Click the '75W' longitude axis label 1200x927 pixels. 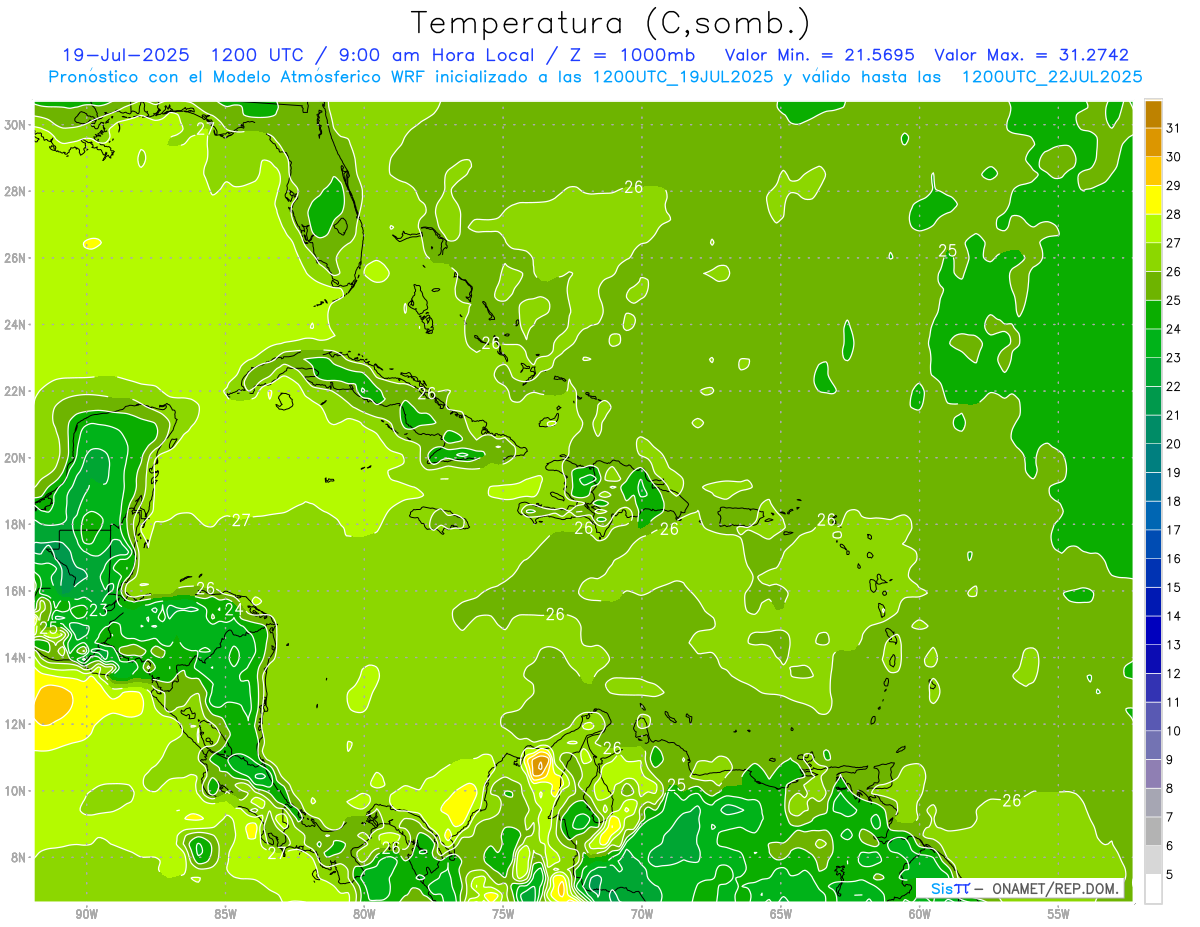[x=503, y=914]
